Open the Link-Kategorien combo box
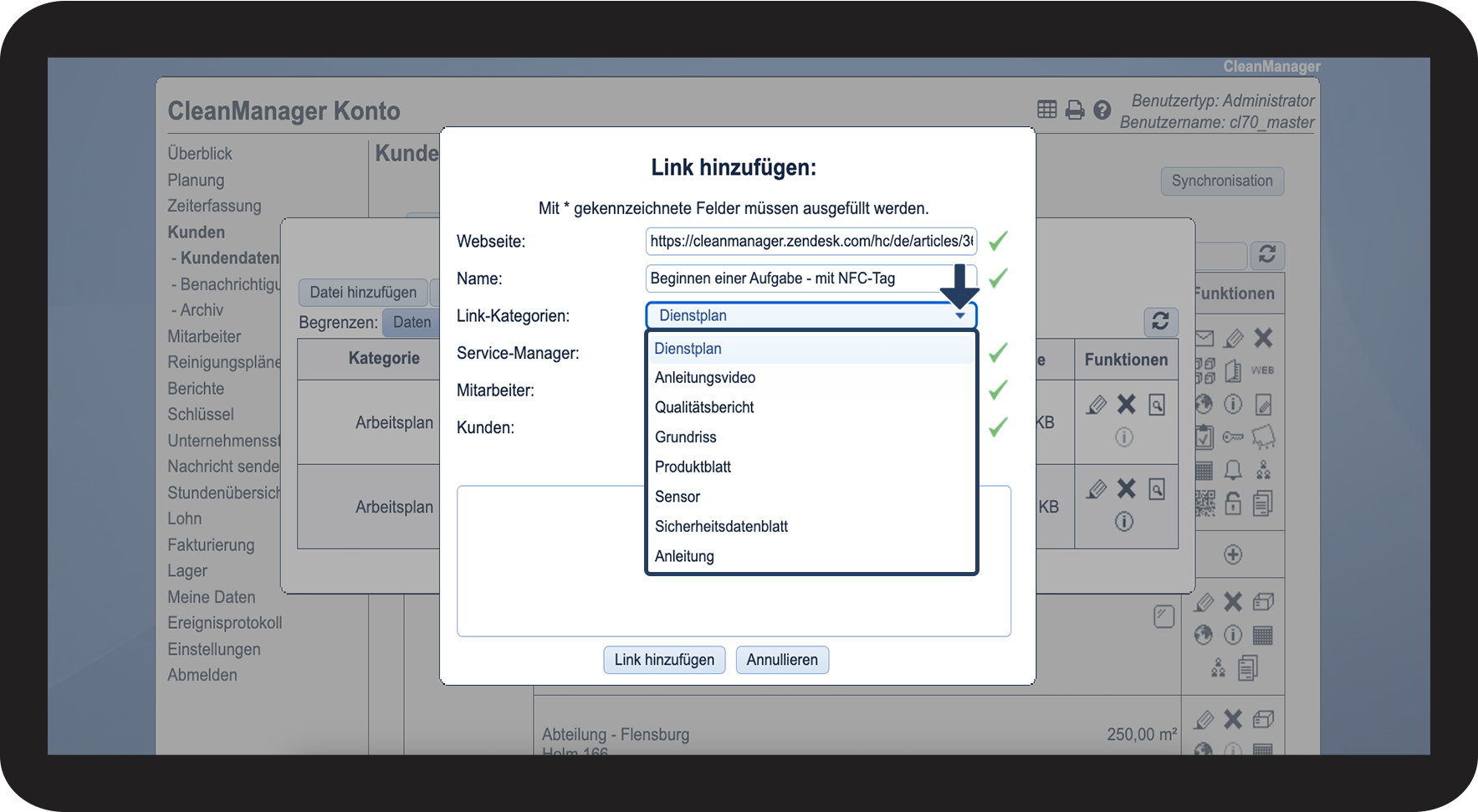Image resolution: width=1478 pixels, height=812 pixels. point(811,315)
